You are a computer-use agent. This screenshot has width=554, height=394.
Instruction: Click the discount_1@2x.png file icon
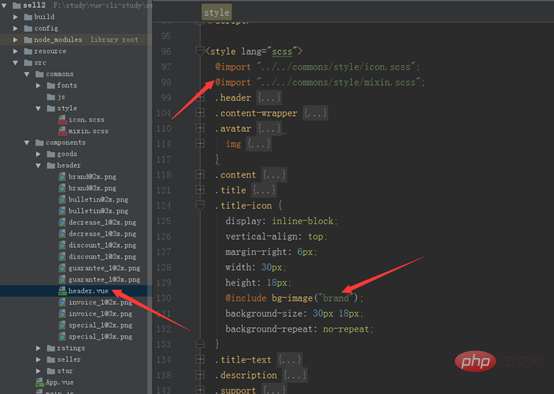[63, 245]
